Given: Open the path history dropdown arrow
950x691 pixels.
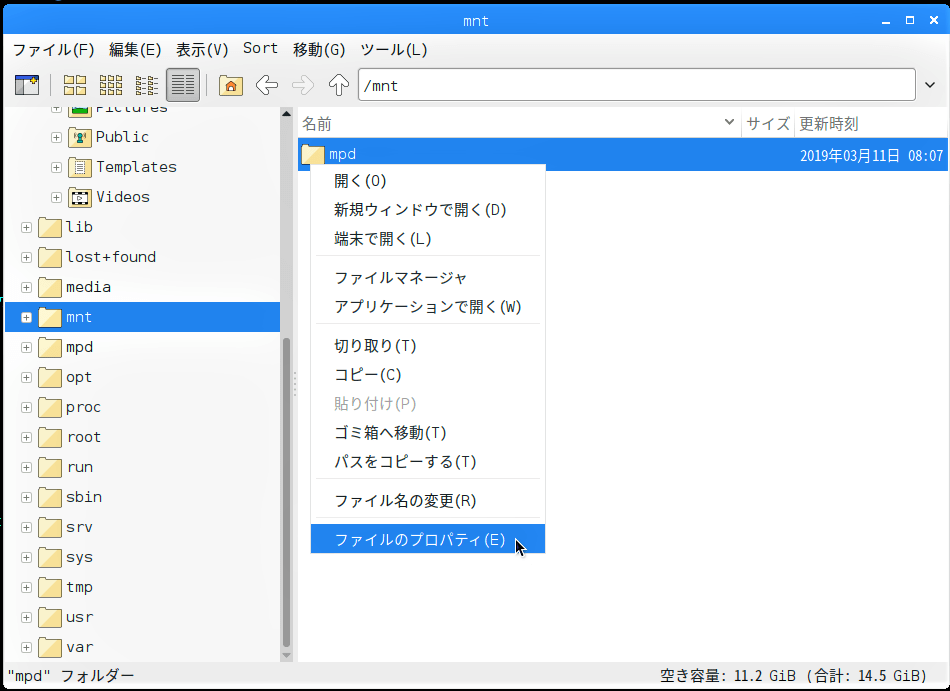Looking at the screenshot, I should 931,86.
